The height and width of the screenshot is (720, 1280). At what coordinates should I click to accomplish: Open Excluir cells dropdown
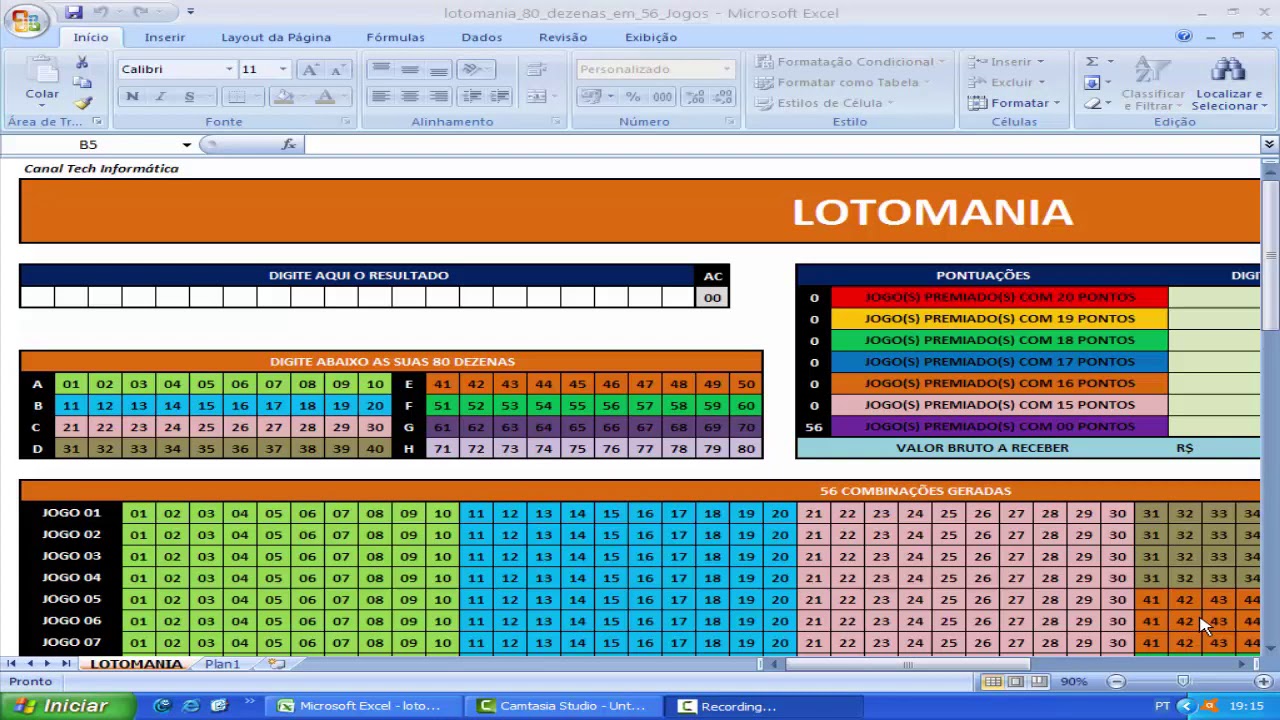pyautogui.click(x=1006, y=83)
